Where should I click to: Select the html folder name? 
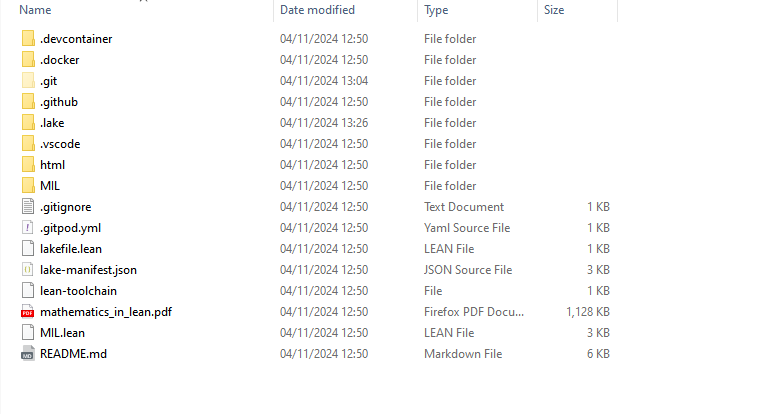(52, 165)
